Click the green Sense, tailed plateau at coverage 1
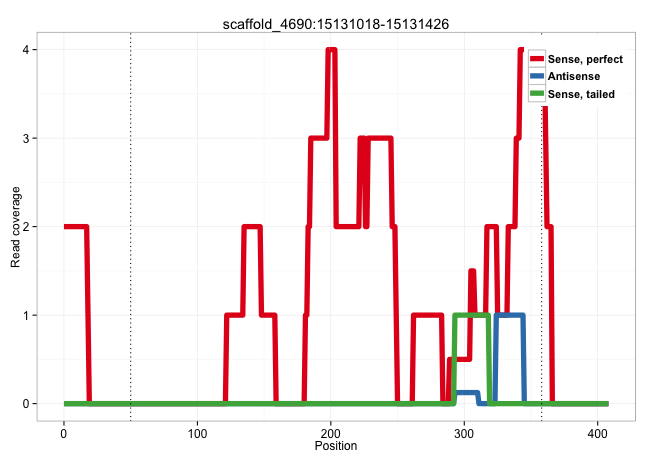The width and height of the screenshot is (650, 460). [x=471, y=315]
